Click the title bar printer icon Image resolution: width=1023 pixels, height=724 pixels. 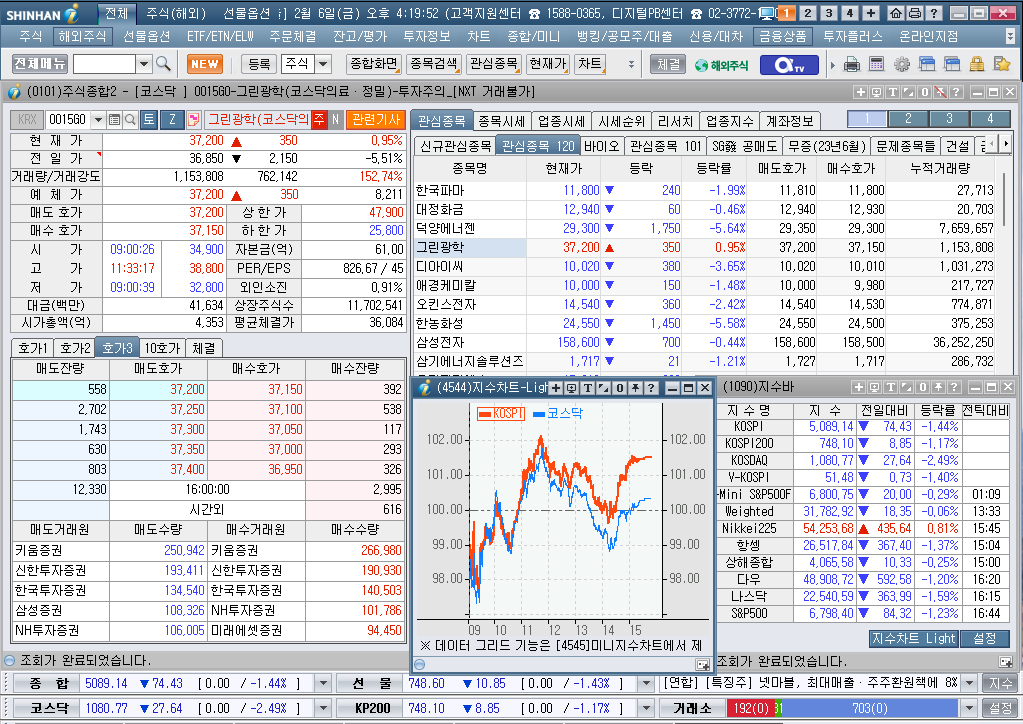(915, 12)
